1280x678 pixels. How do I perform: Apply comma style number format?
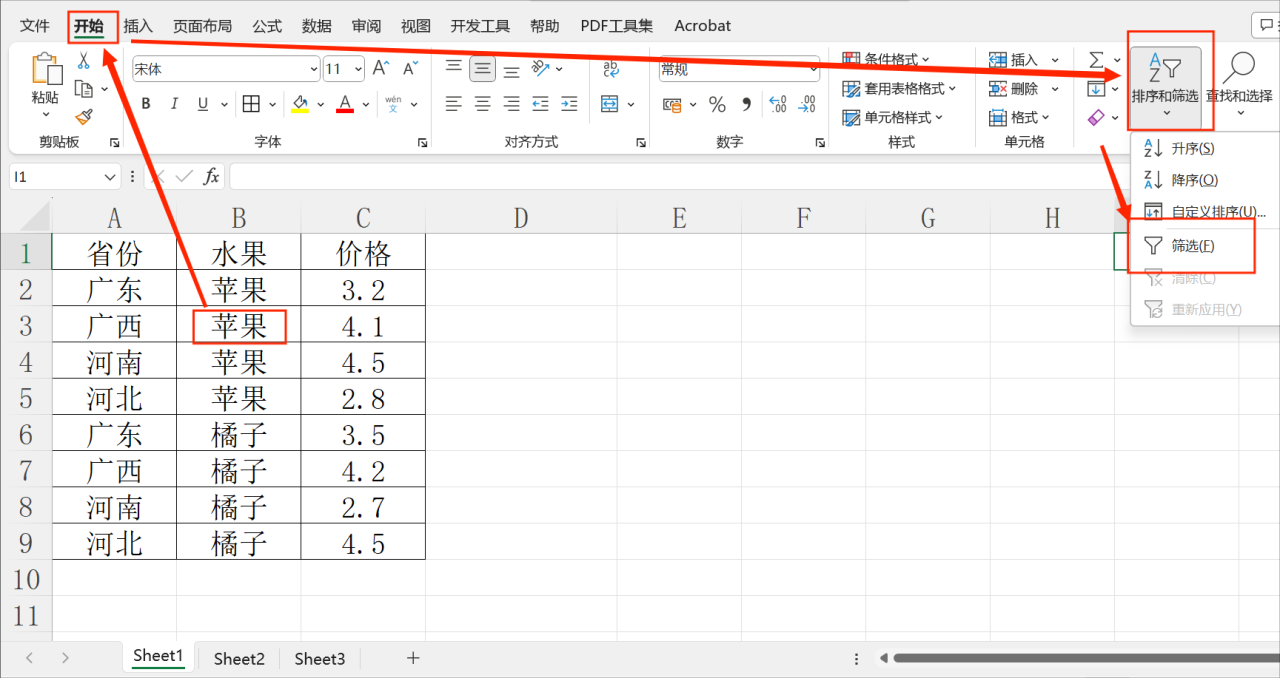point(745,104)
